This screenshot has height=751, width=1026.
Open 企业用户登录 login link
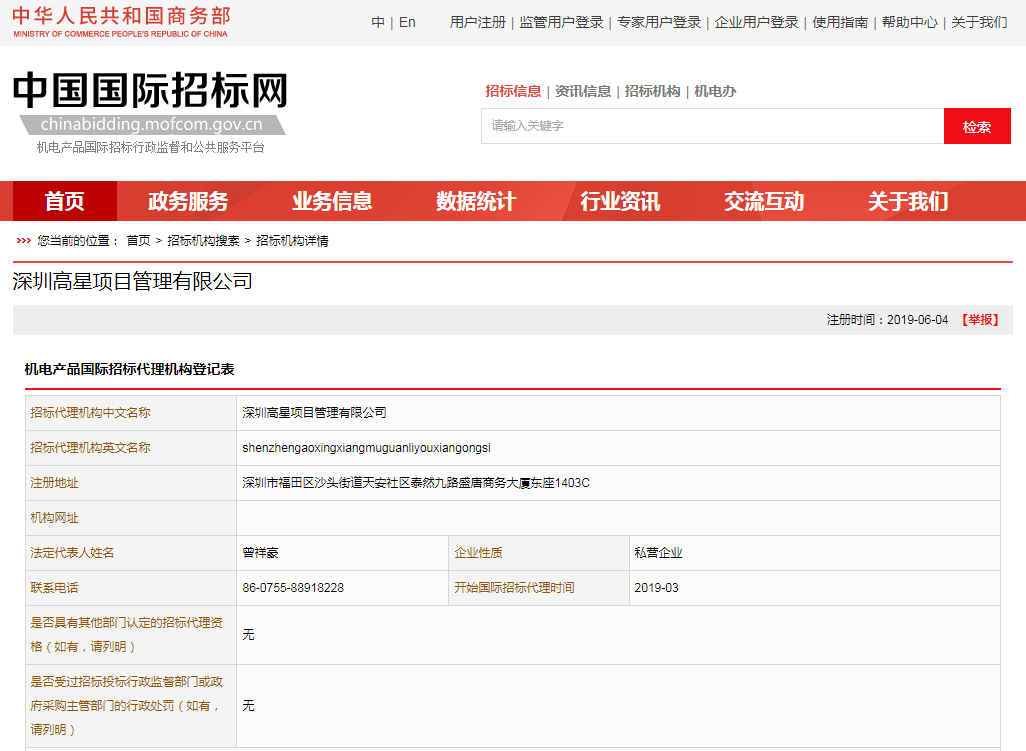coord(756,22)
